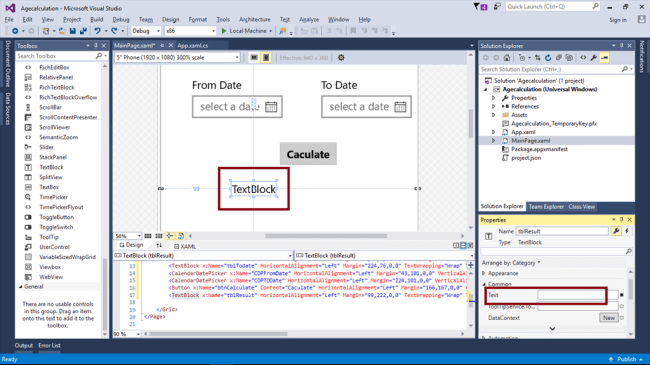The width and height of the screenshot is (650, 365).
Task: Switch designer to portrait orientation icon
Action: click(266, 58)
